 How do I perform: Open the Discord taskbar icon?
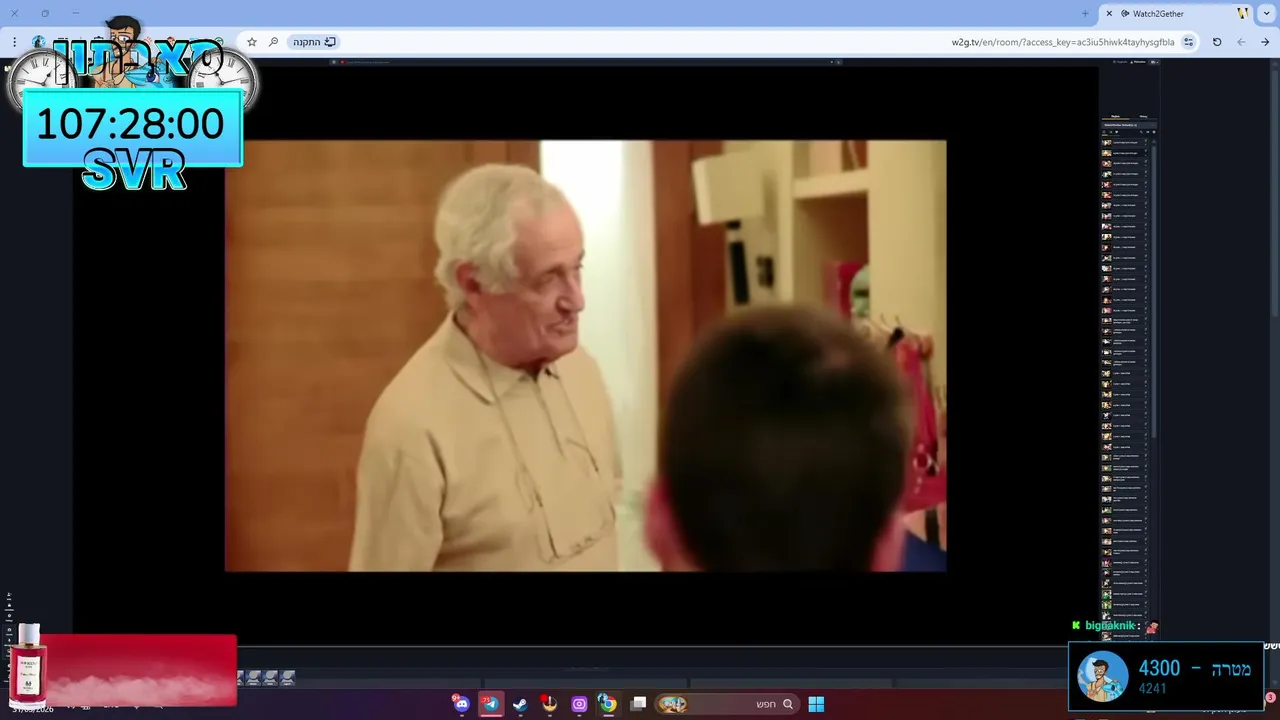coord(461,704)
